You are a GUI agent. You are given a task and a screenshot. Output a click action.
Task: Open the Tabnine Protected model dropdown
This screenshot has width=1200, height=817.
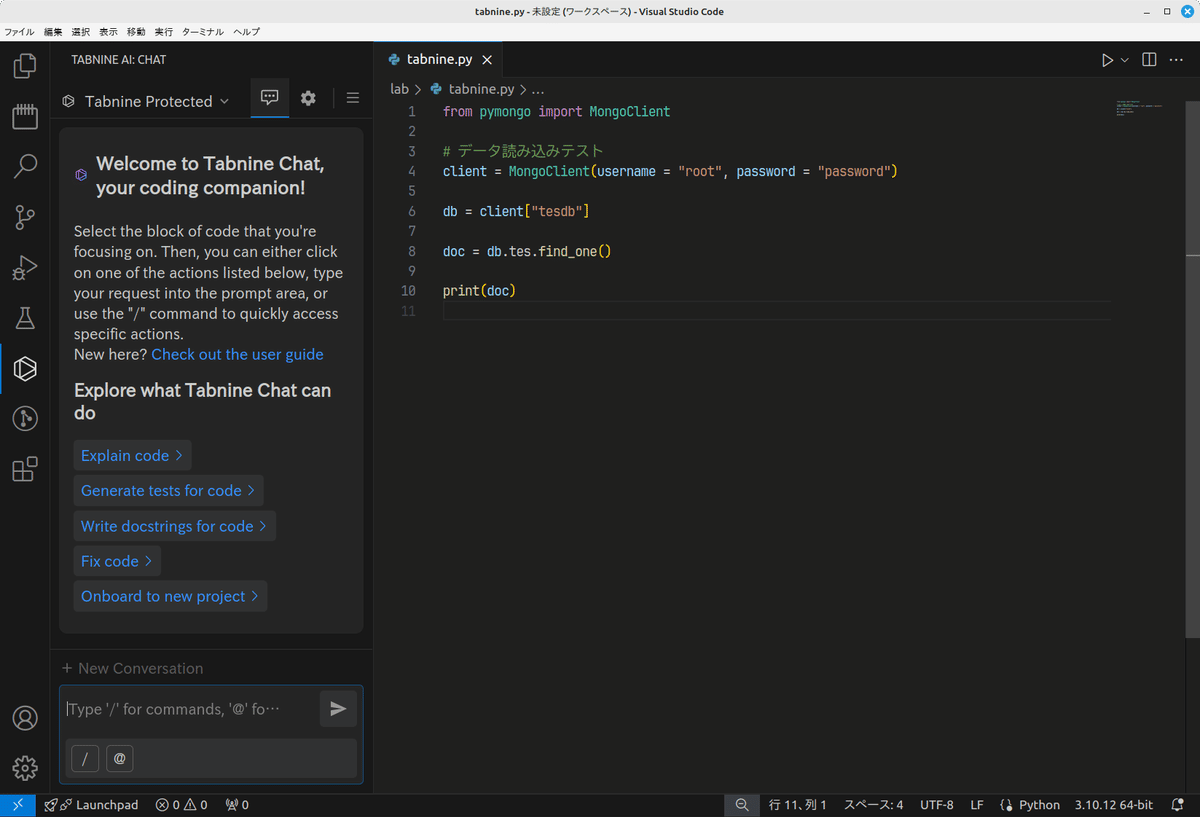point(146,100)
